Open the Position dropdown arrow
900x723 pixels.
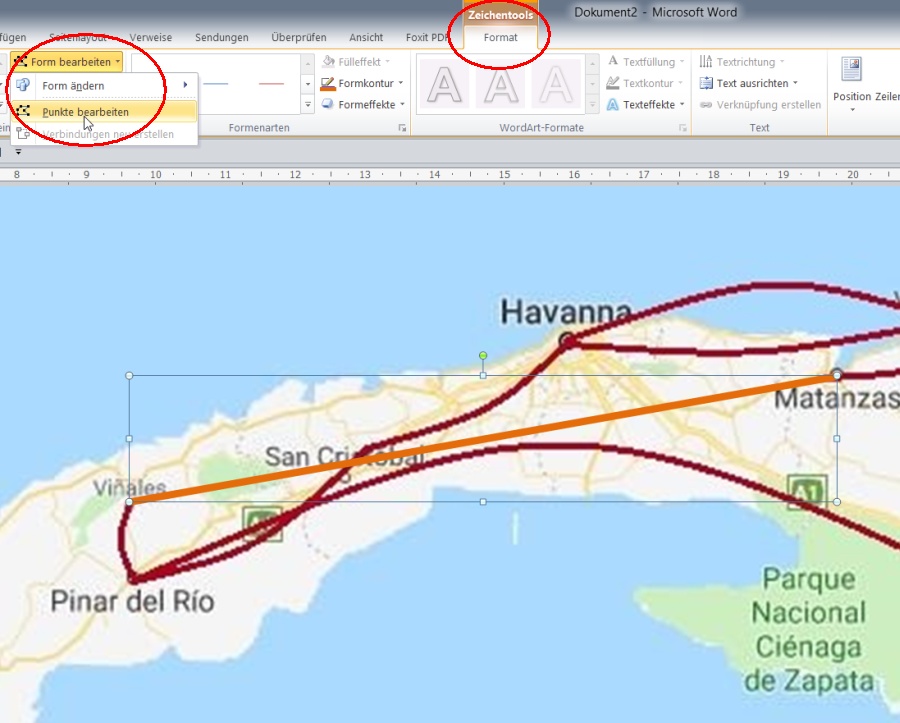click(x=852, y=110)
